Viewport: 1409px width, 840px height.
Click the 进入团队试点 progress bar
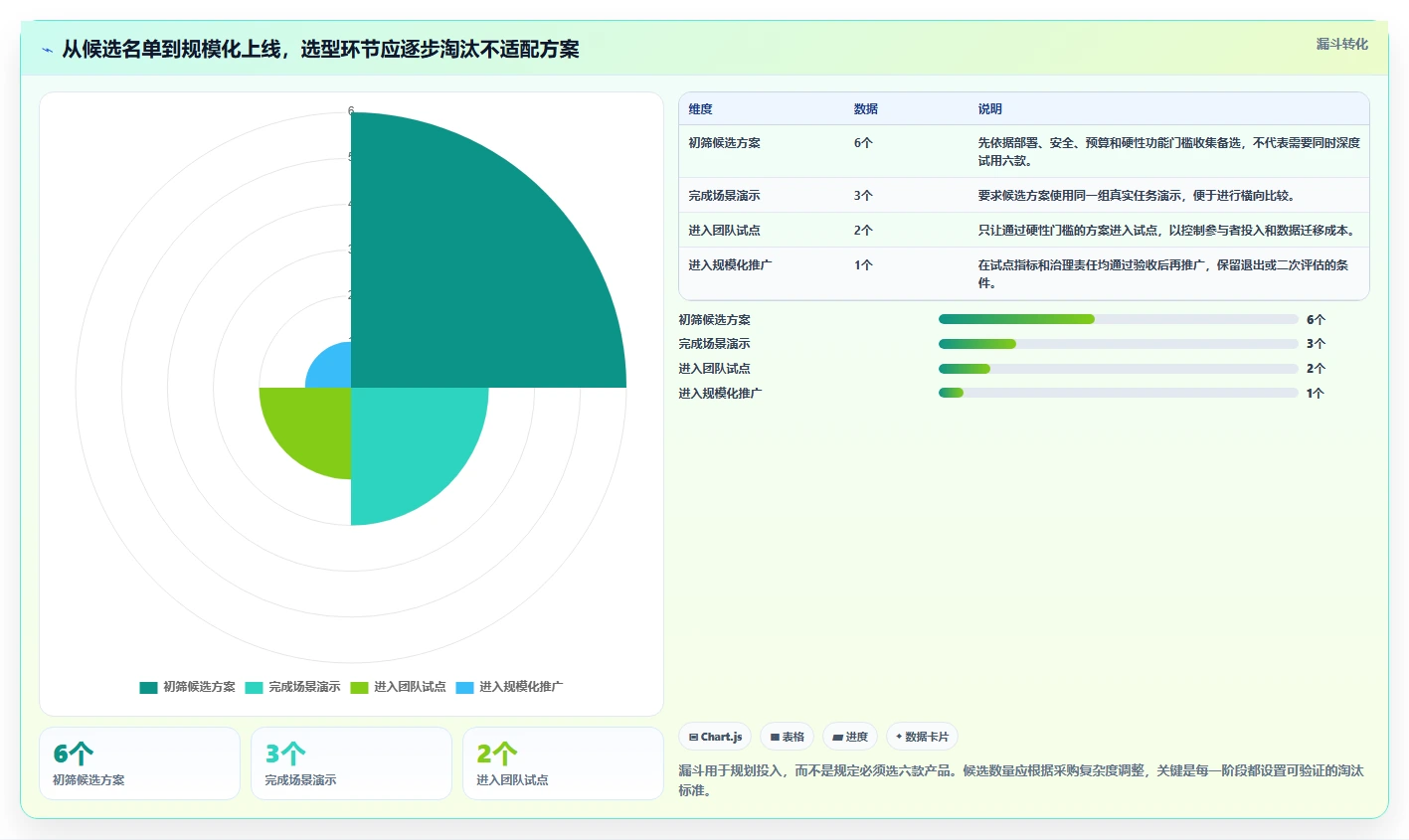point(1119,369)
